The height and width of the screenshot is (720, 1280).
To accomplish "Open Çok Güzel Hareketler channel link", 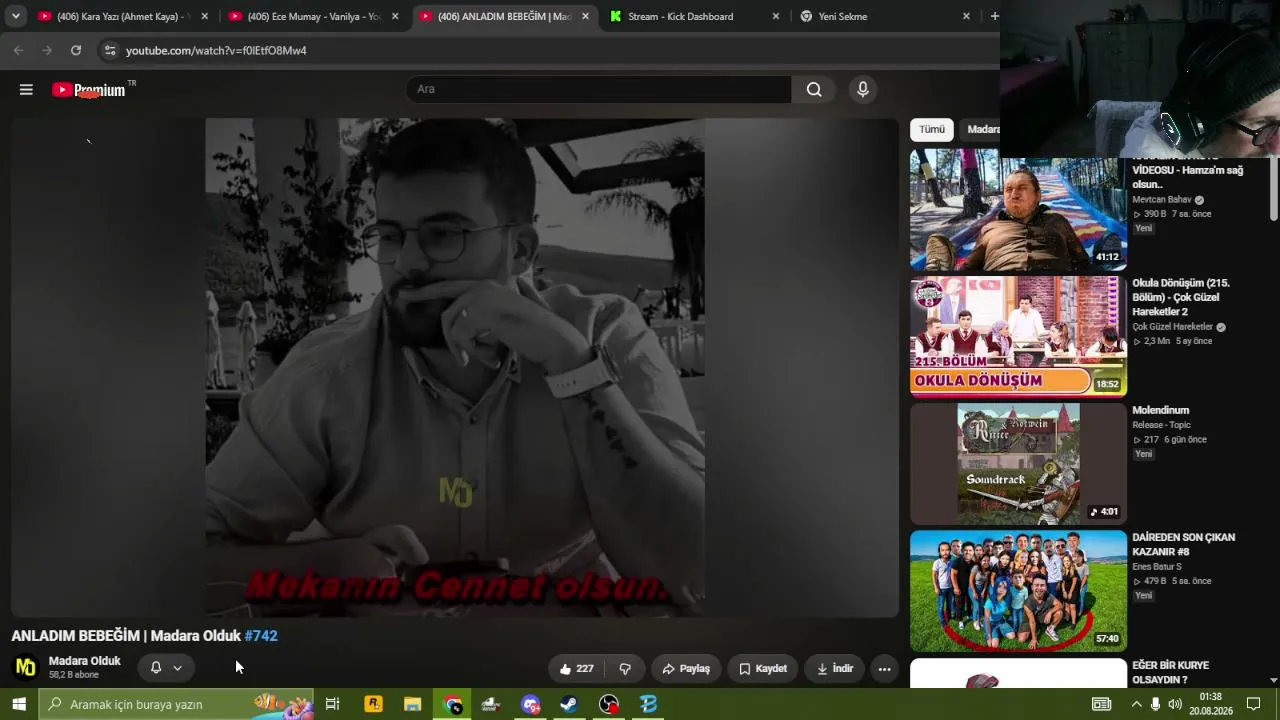I will point(1172,327).
